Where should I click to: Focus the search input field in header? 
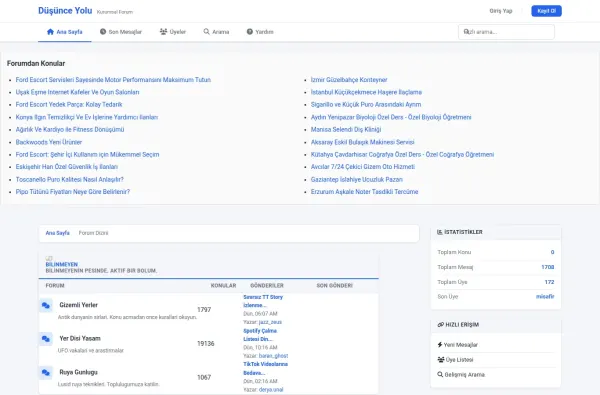pyautogui.click(x=506, y=32)
